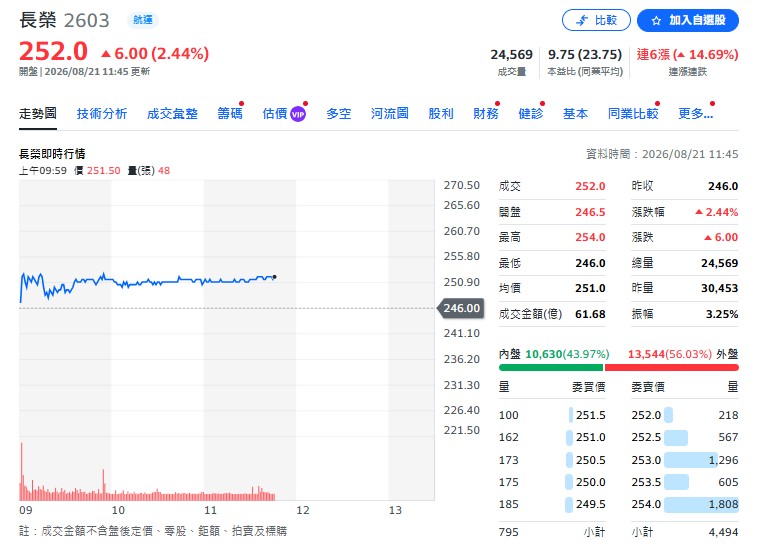
Task: Open the 估價 VIP tab
Action: click(x=284, y=114)
